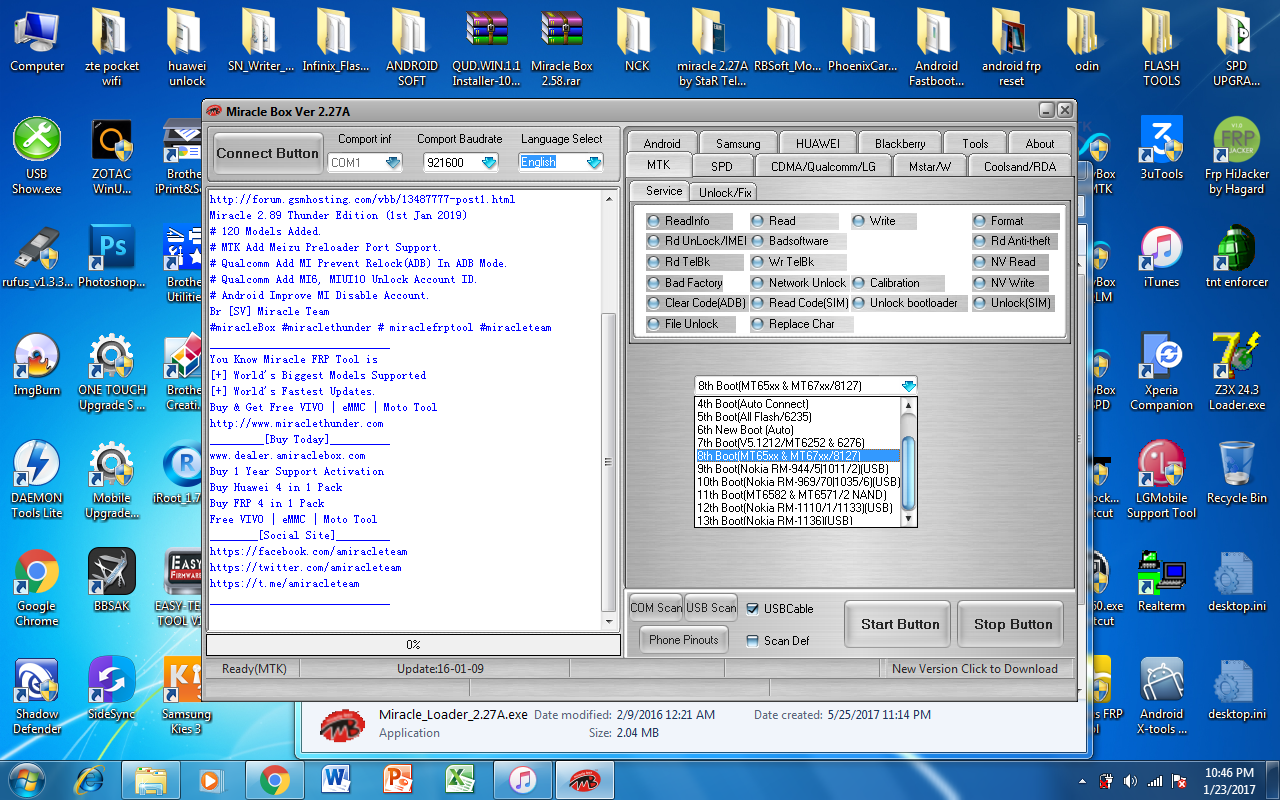
Task: Uncheck the USBCable checkbox
Action: (x=752, y=609)
